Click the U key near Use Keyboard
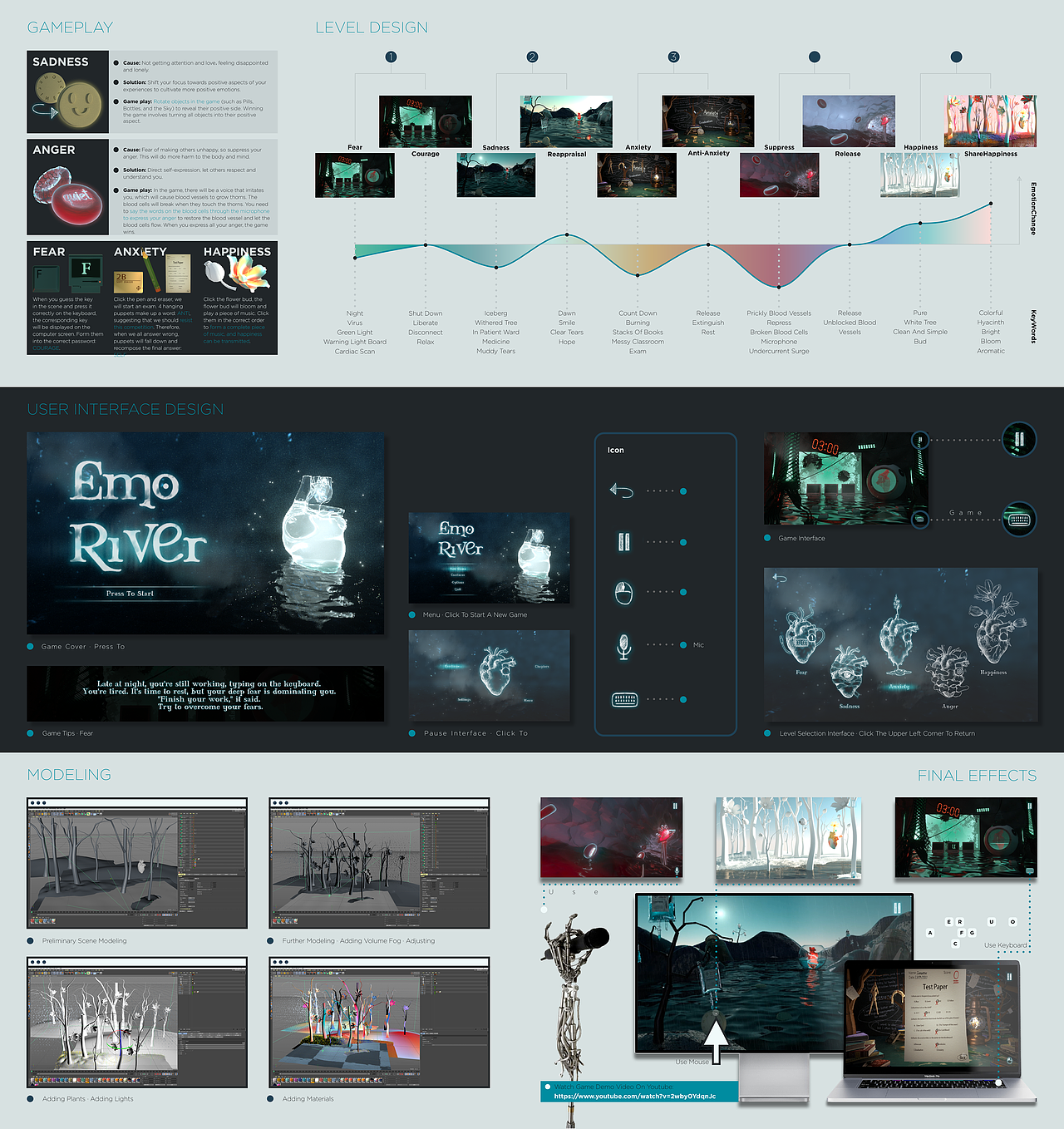1064x1129 pixels. click(x=992, y=922)
